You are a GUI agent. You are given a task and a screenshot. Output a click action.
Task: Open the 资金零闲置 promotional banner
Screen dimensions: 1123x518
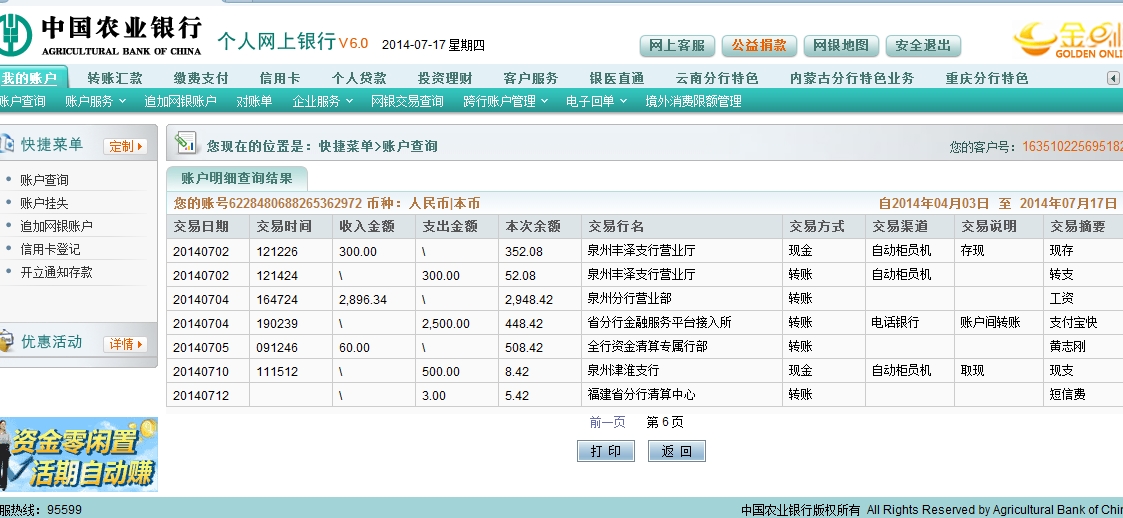79,454
